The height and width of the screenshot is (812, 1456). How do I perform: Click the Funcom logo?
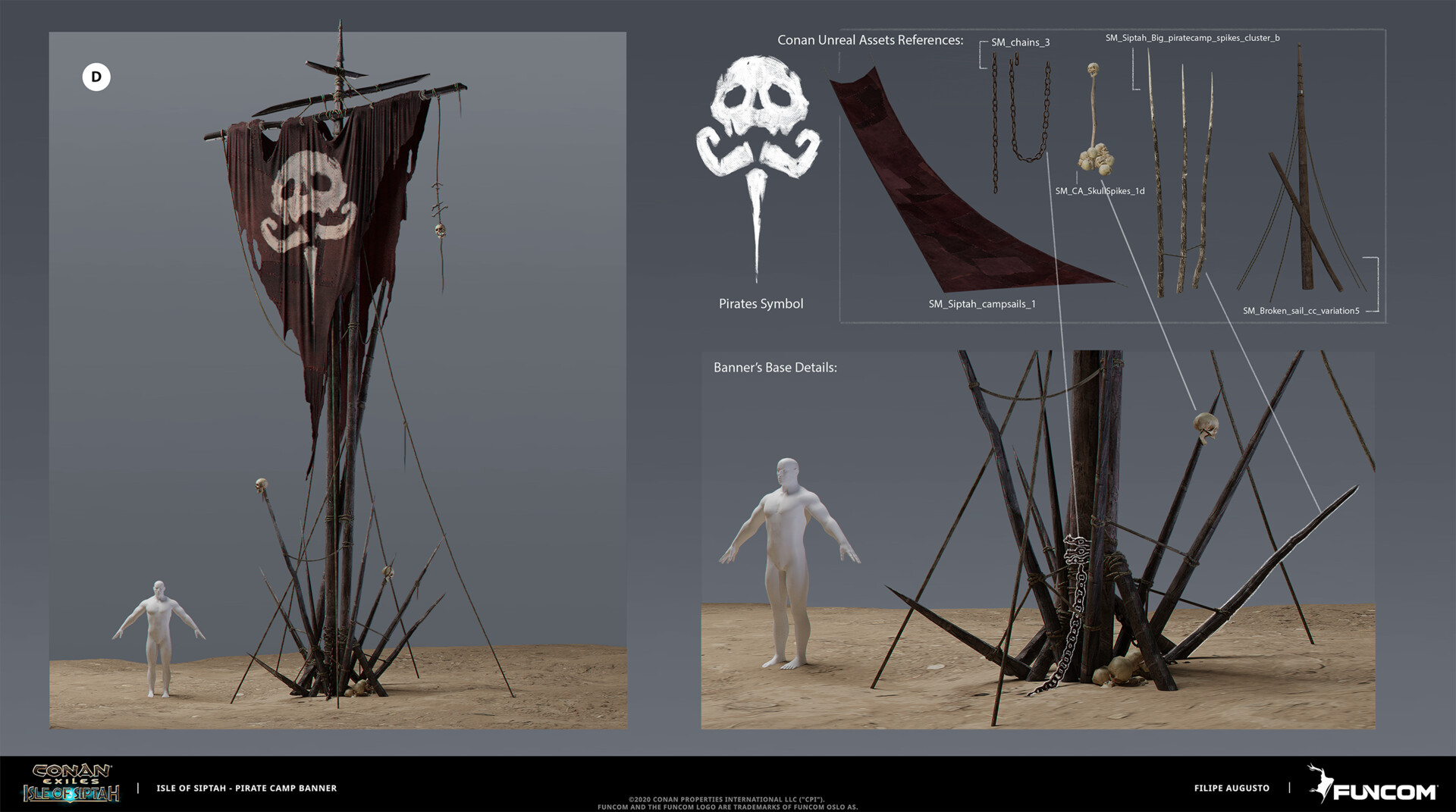1372,784
